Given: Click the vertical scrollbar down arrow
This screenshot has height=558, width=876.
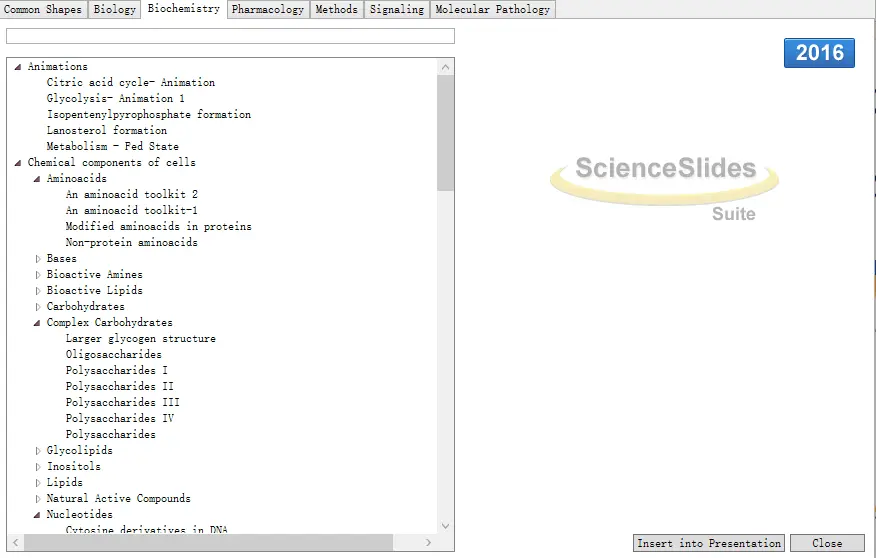Looking at the screenshot, I should [x=445, y=526].
